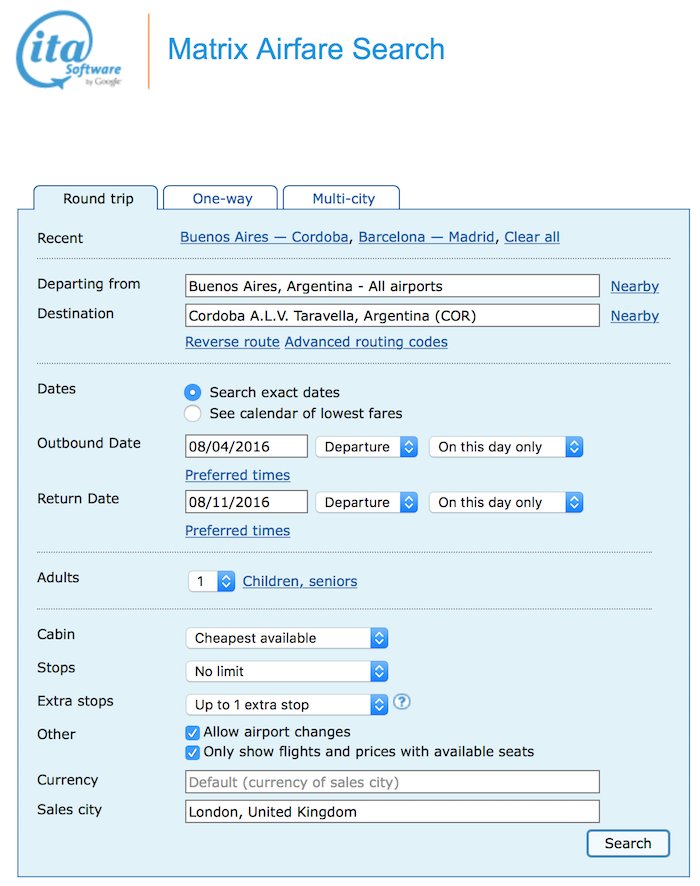
Task: Open recent search Buenos Aires — Cordoba
Action: [x=264, y=237]
